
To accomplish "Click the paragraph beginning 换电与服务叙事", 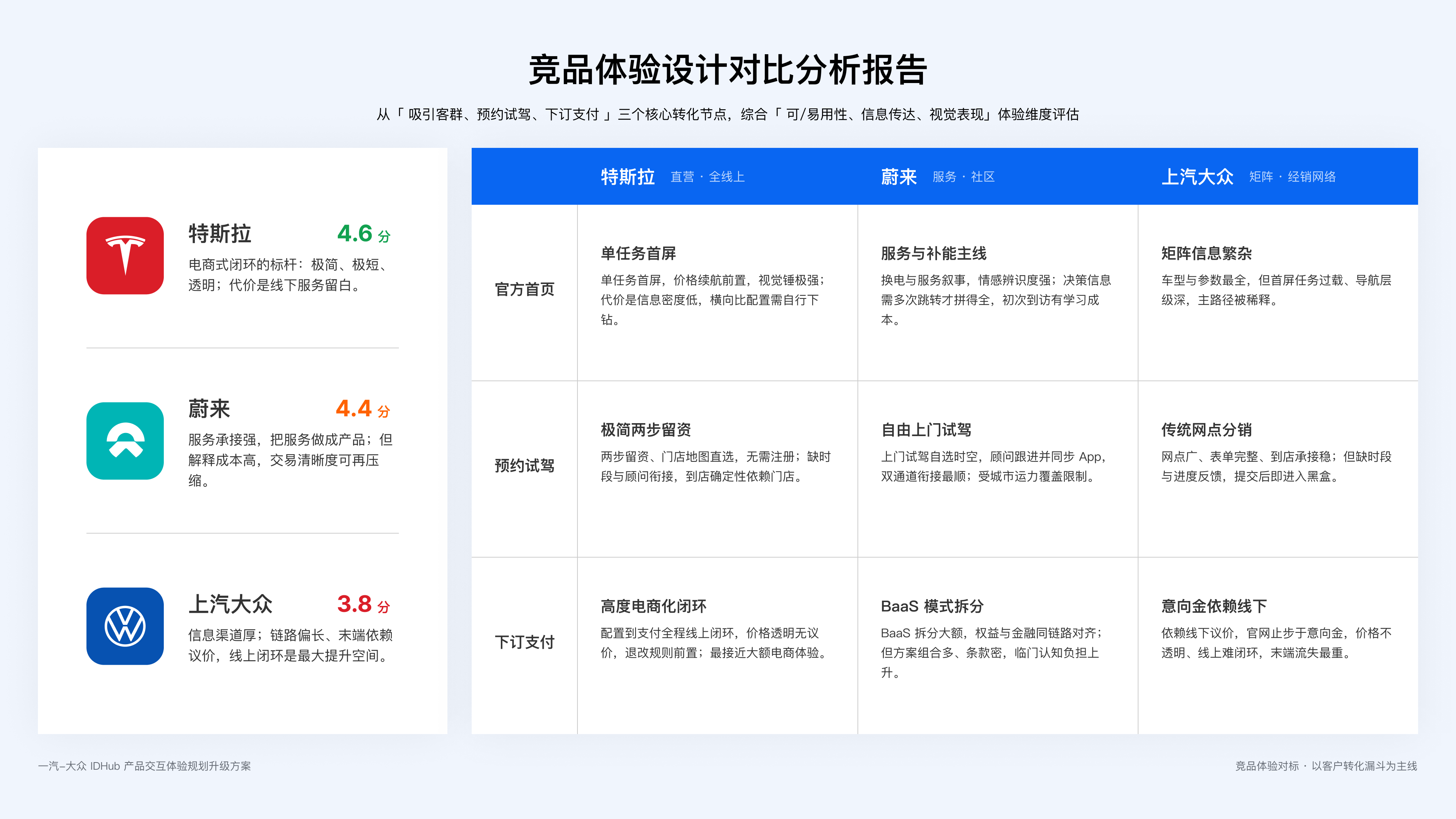I will tap(996, 300).
